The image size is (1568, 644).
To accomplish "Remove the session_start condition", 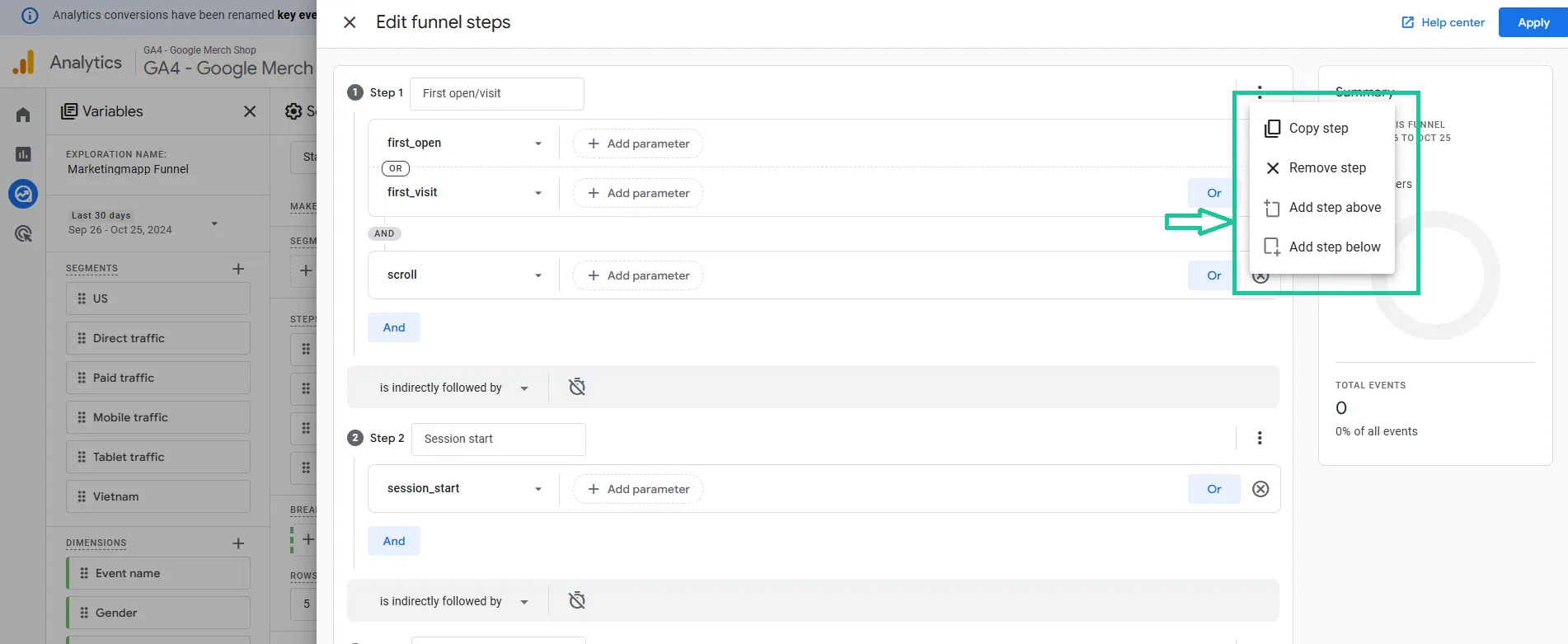I will (1261, 489).
